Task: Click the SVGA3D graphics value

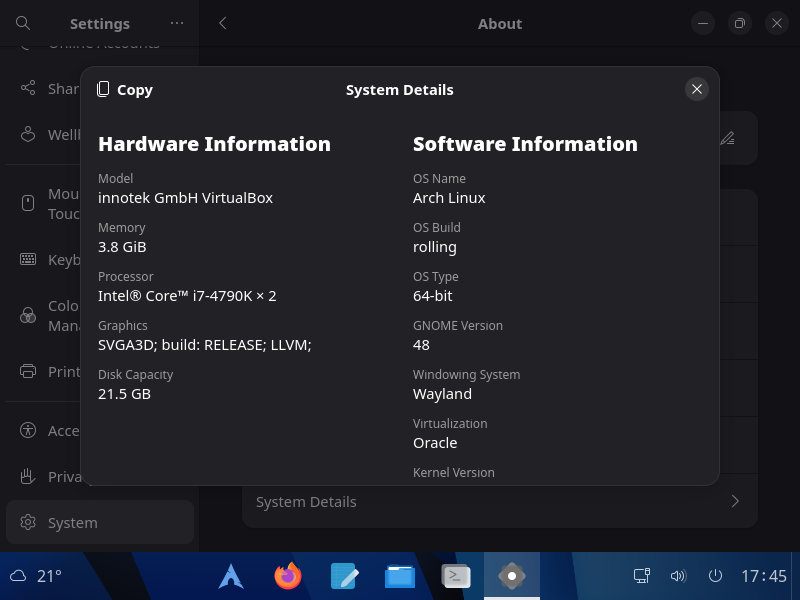Action: click(x=205, y=345)
